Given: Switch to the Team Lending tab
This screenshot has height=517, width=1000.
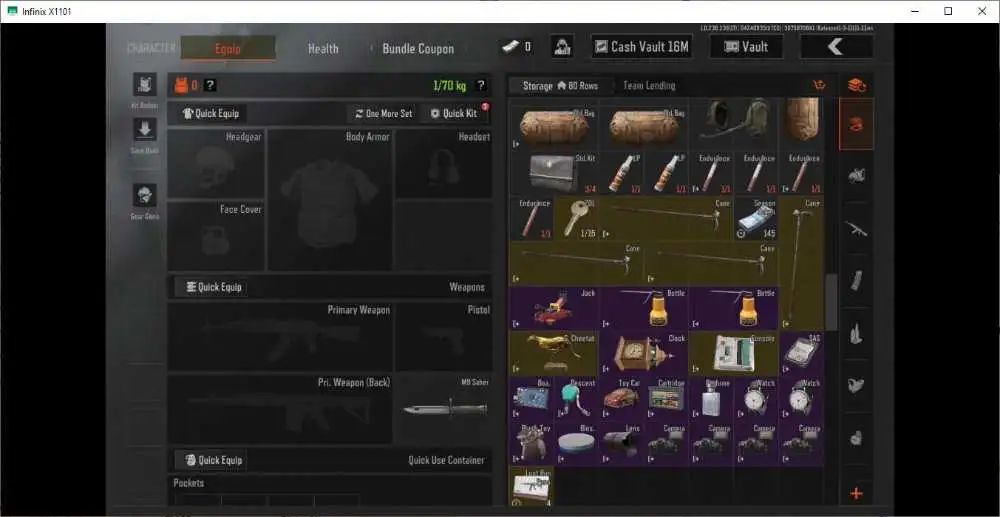Looking at the screenshot, I should click(649, 85).
